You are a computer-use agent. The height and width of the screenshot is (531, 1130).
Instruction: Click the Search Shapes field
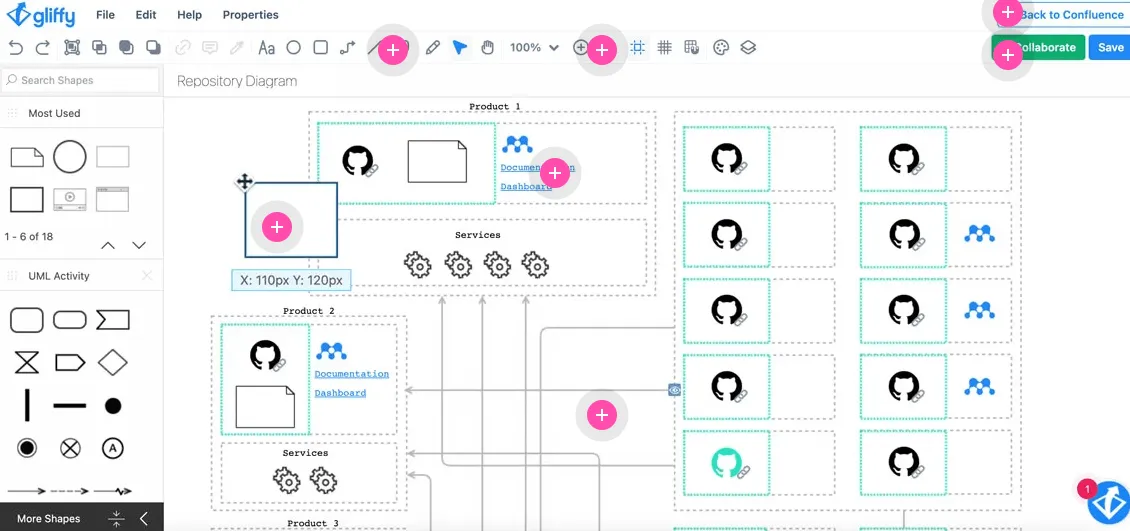click(x=80, y=80)
